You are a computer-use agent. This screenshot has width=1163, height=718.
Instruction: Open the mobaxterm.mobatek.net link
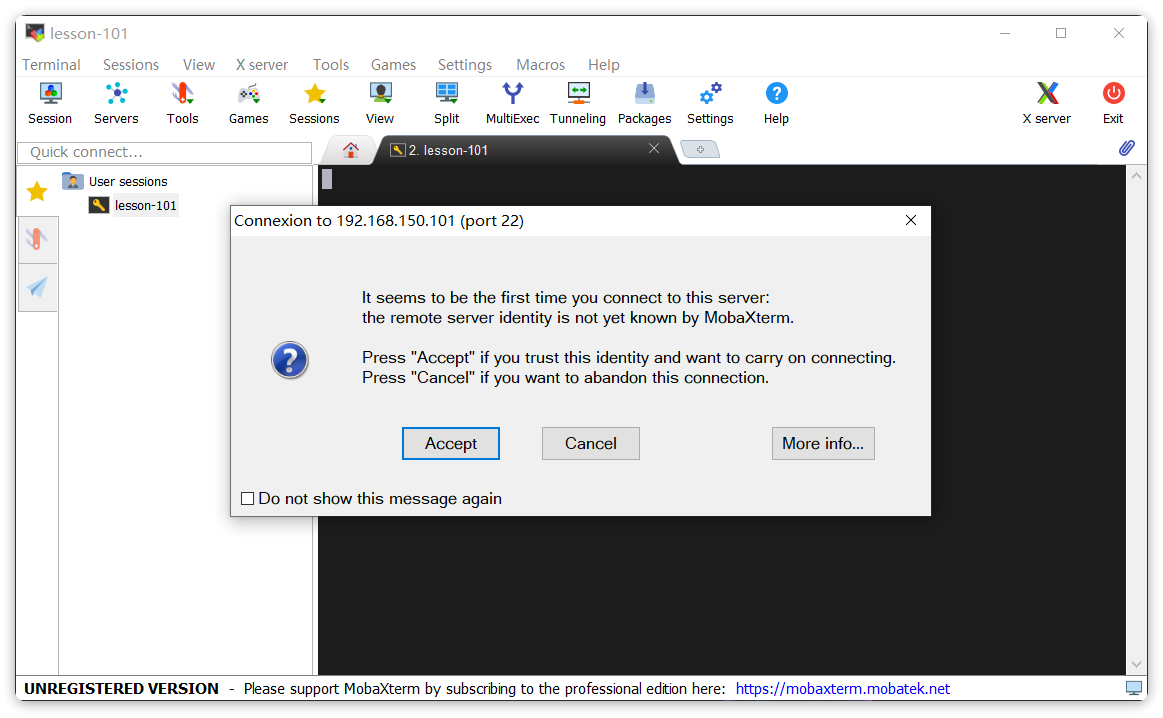click(842, 689)
